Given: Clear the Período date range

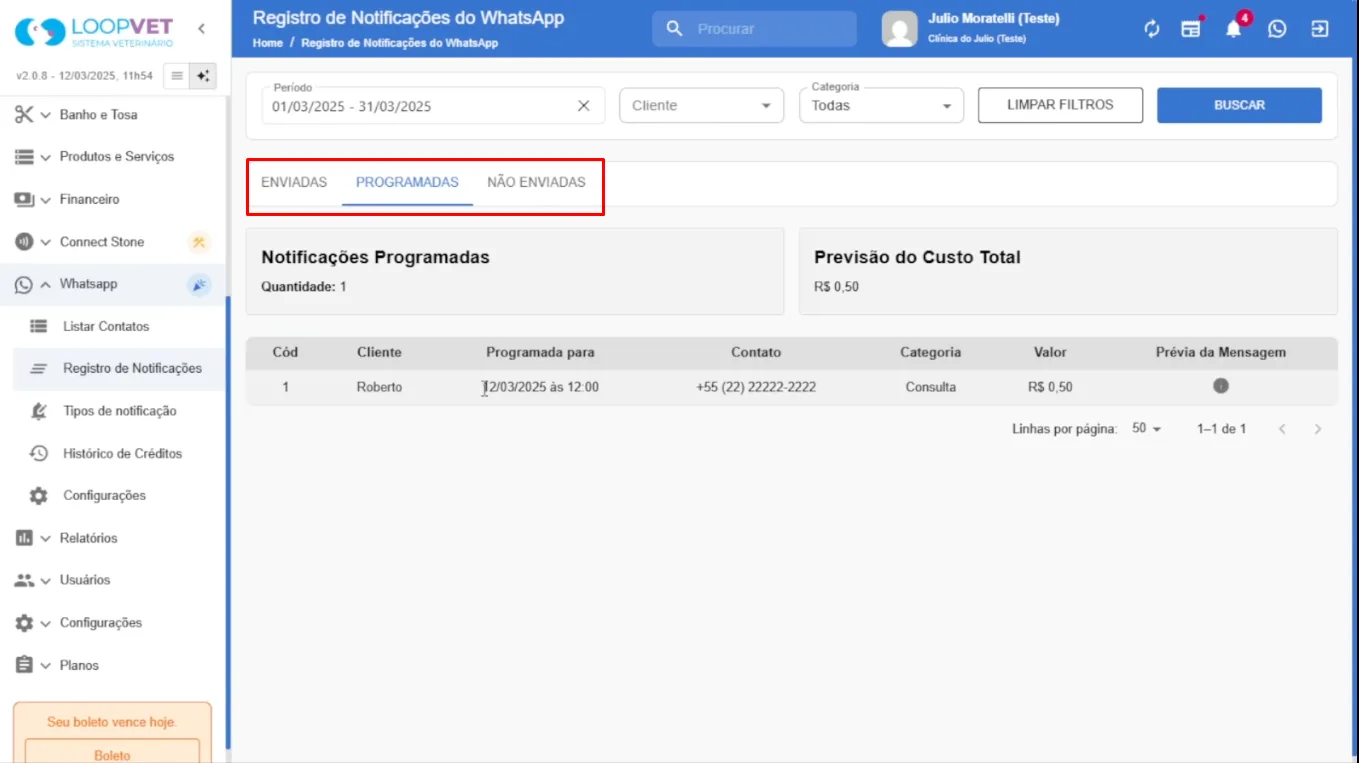Looking at the screenshot, I should 584,106.
